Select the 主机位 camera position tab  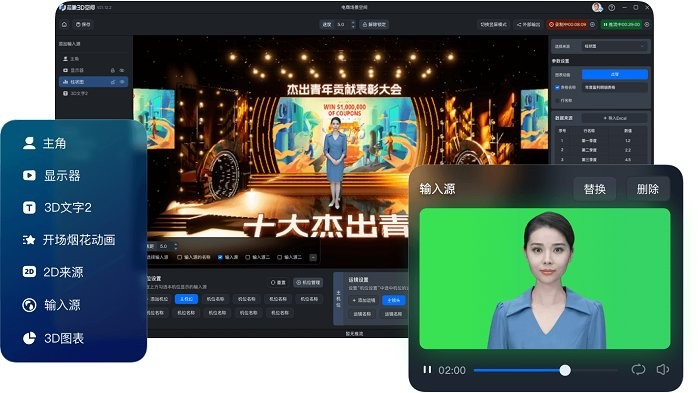point(186,299)
